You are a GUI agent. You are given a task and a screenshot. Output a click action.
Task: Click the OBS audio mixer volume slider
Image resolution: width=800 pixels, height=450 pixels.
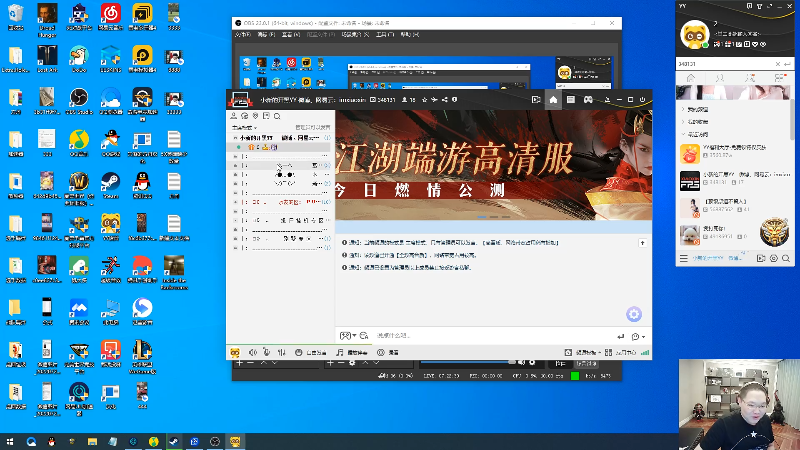tap(468, 362)
